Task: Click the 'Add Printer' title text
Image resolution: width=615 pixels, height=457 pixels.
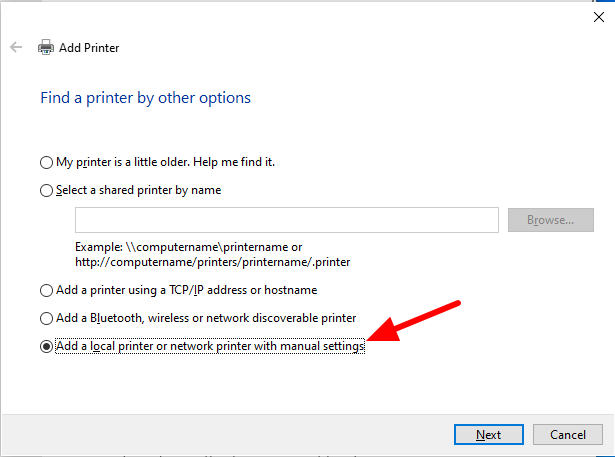Action: 89,48
